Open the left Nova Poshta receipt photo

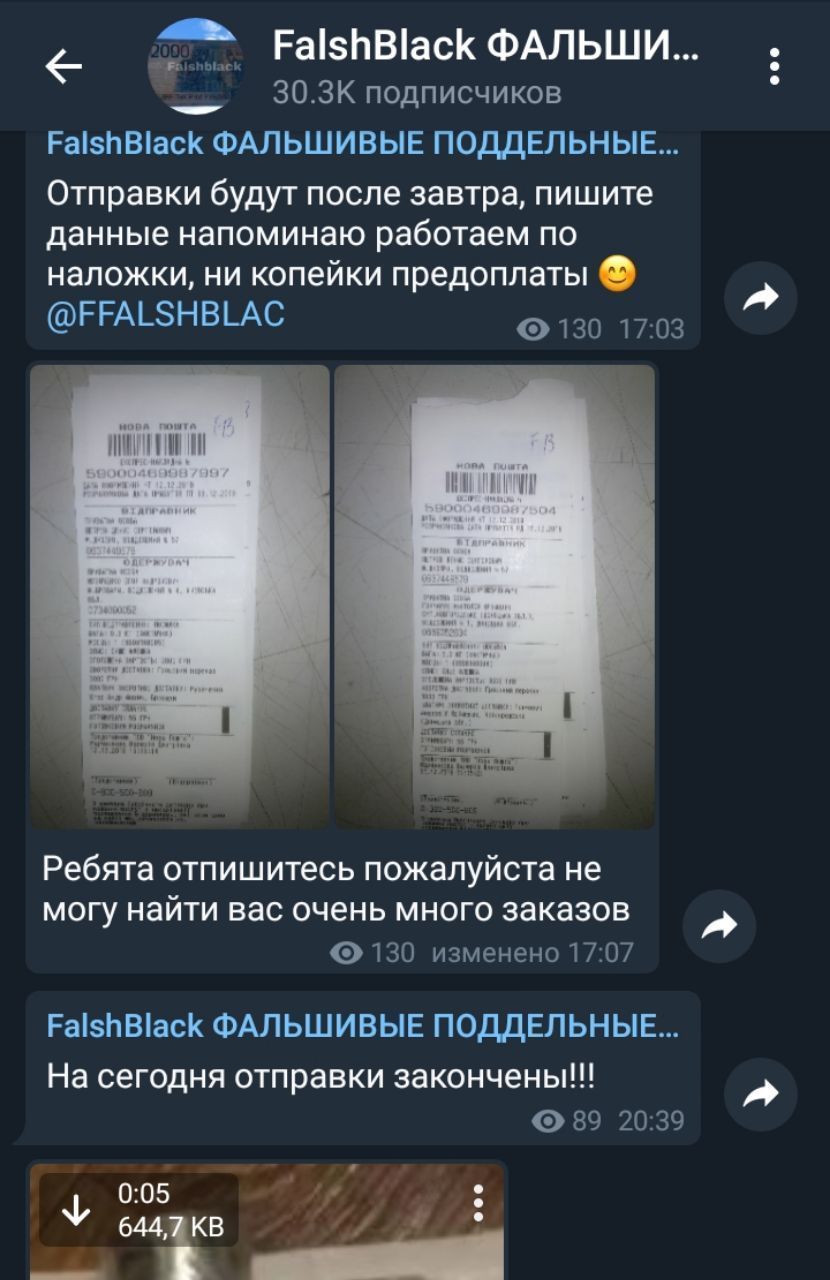click(x=180, y=596)
